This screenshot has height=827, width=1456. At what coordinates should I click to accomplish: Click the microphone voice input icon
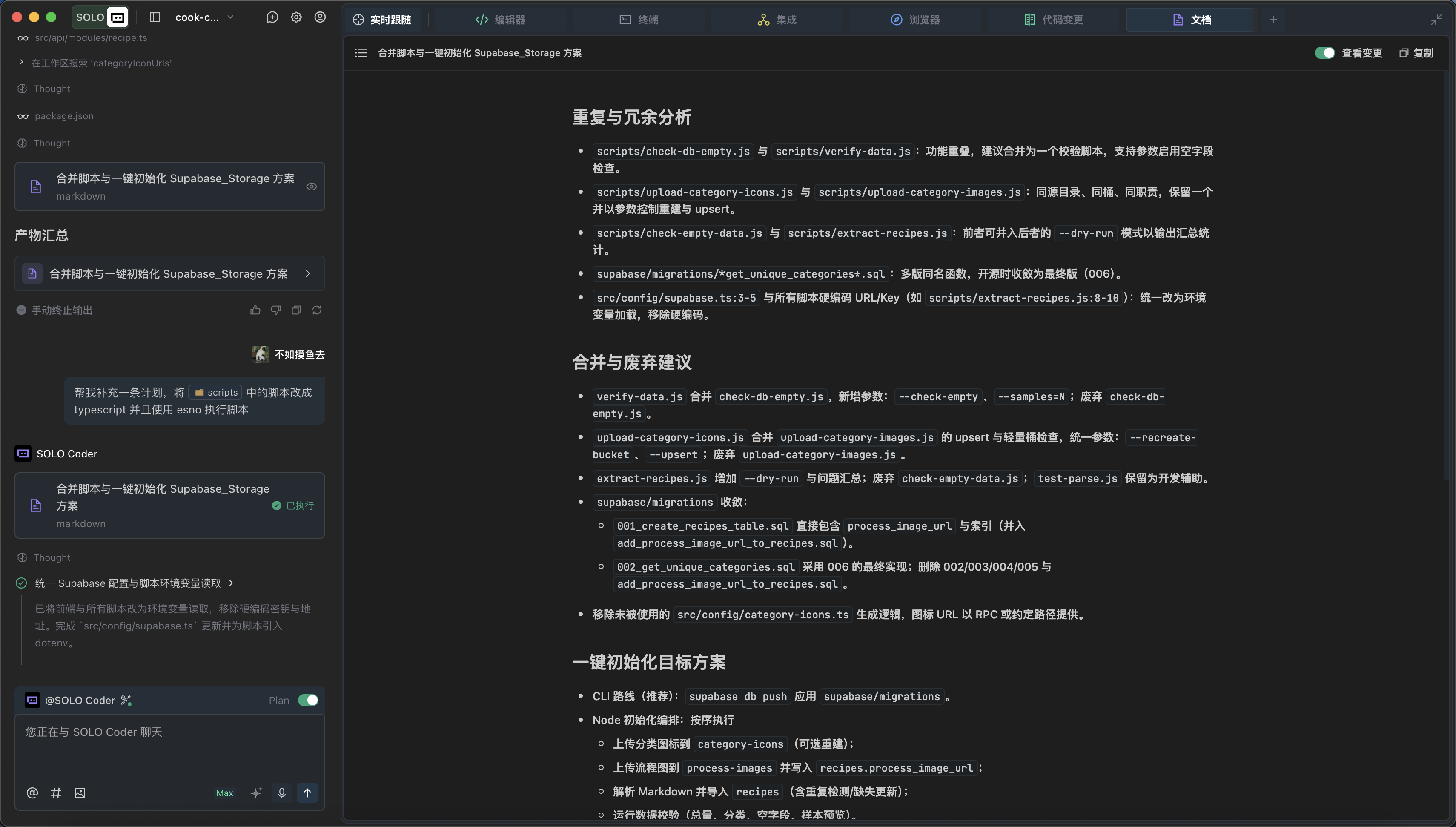tap(281, 793)
